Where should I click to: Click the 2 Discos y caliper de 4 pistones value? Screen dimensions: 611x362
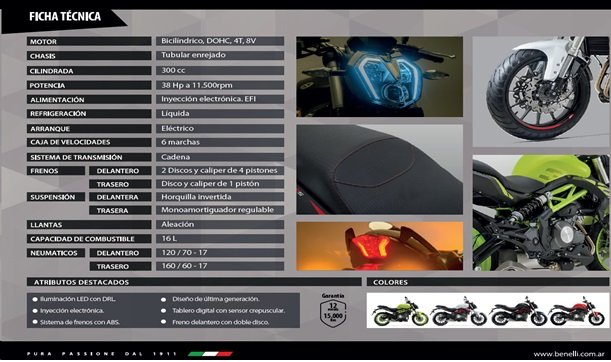[219, 170]
